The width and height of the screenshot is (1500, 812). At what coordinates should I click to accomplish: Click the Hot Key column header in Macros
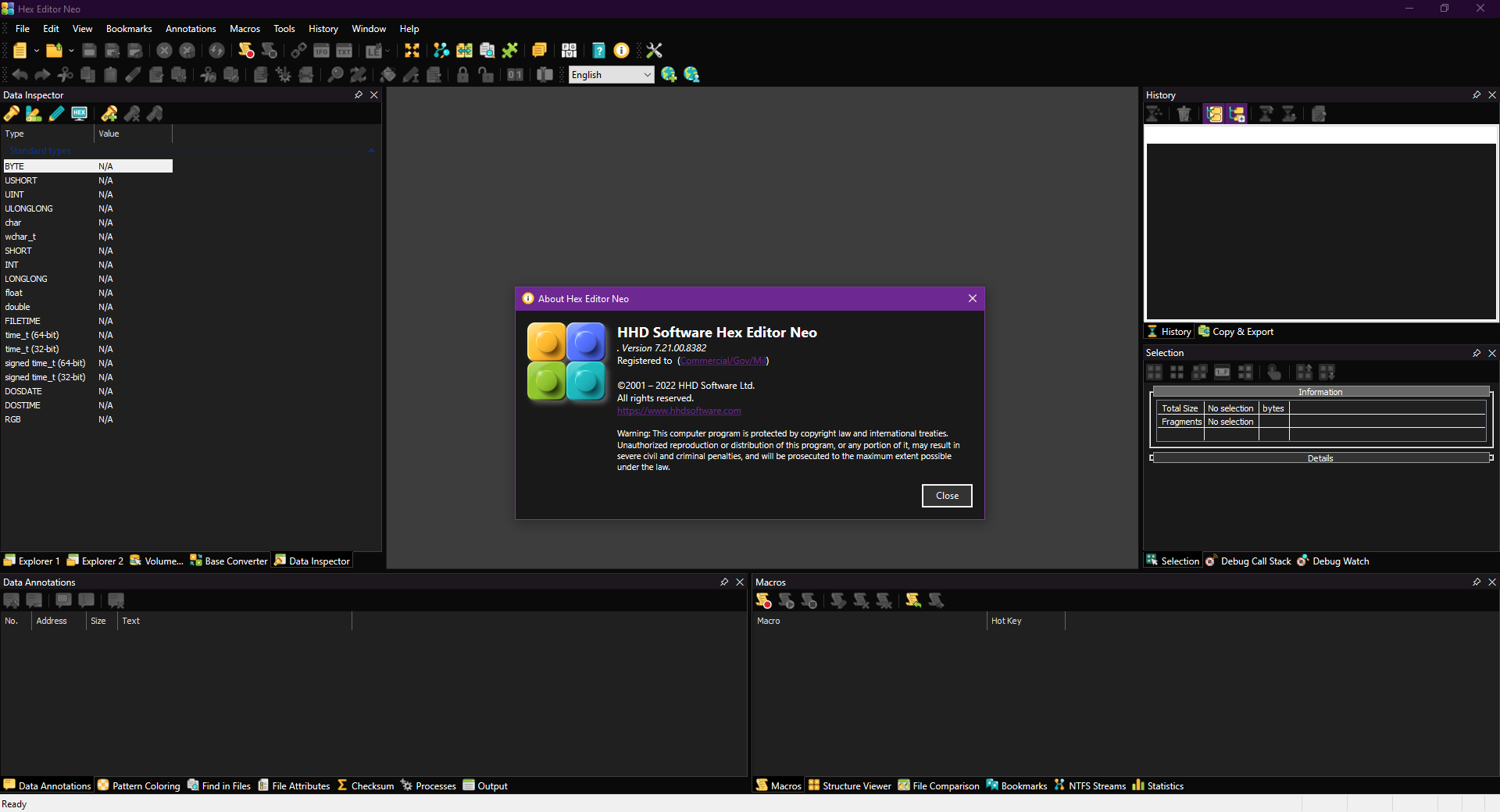[x=1026, y=621]
